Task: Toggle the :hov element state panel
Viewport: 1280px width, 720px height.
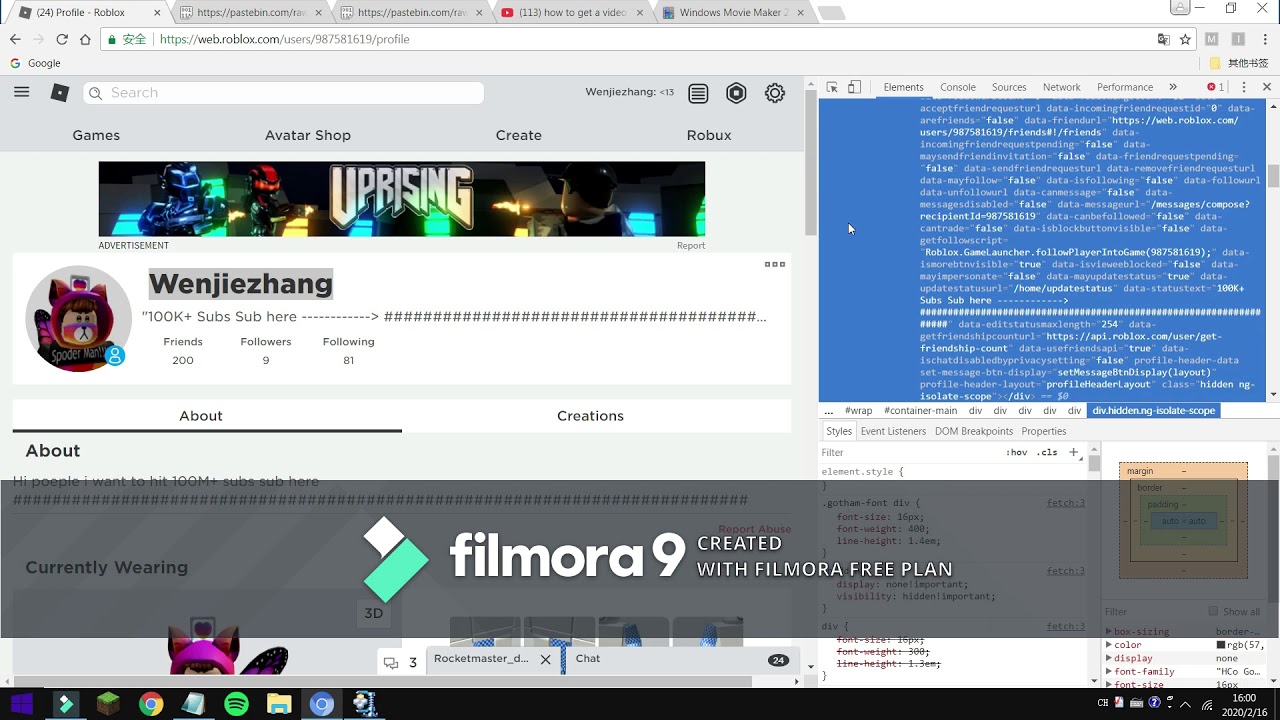Action: coord(1017,452)
